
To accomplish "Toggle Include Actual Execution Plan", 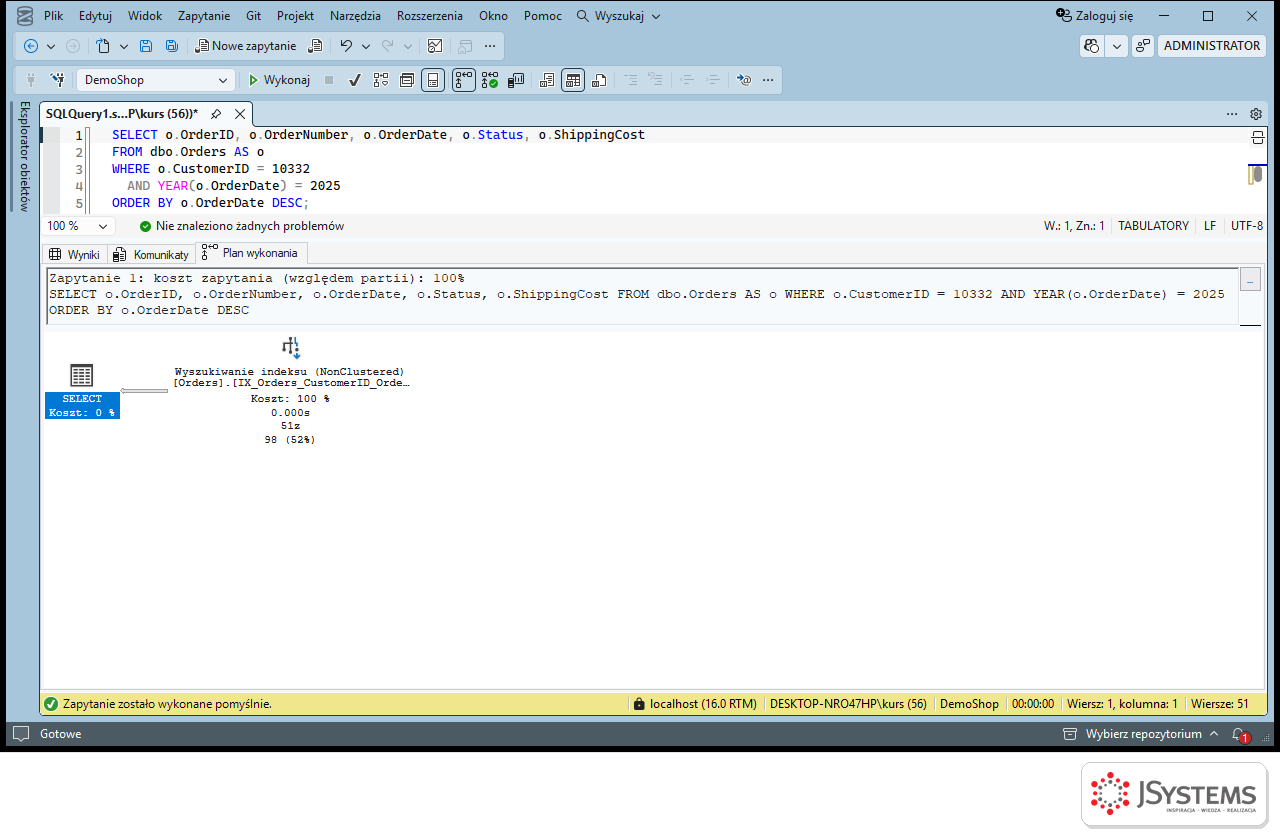I will click(464, 80).
